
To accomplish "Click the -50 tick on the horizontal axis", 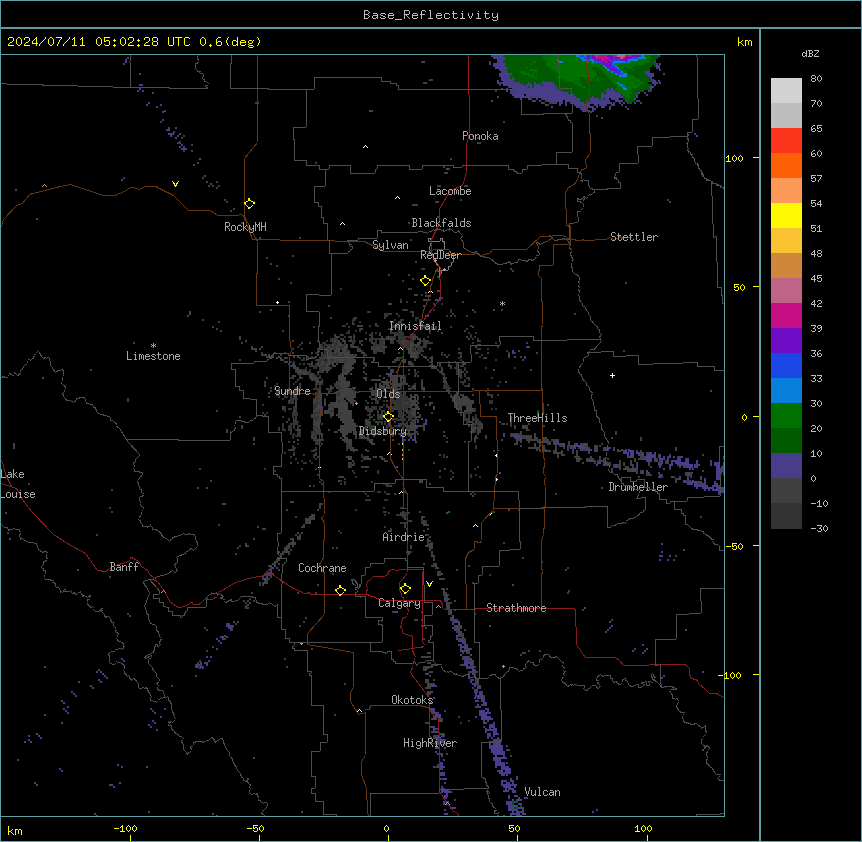I will coord(255,828).
